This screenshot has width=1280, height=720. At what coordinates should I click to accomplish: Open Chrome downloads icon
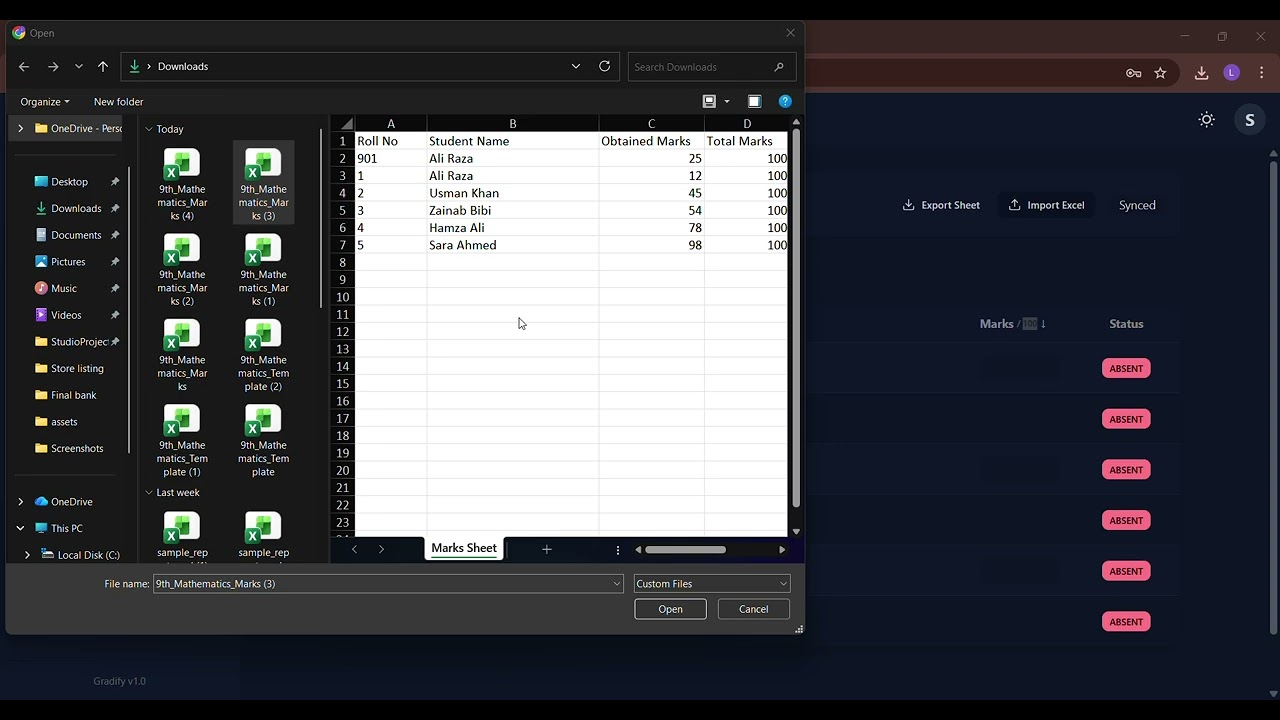pyautogui.click(x=1202, y=73)
